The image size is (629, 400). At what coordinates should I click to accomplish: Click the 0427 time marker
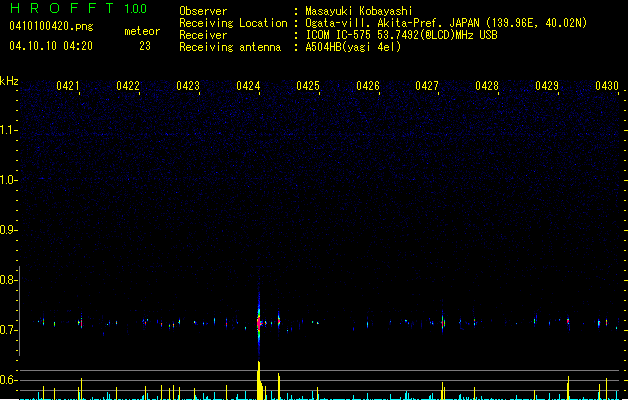tap(427, 86)
